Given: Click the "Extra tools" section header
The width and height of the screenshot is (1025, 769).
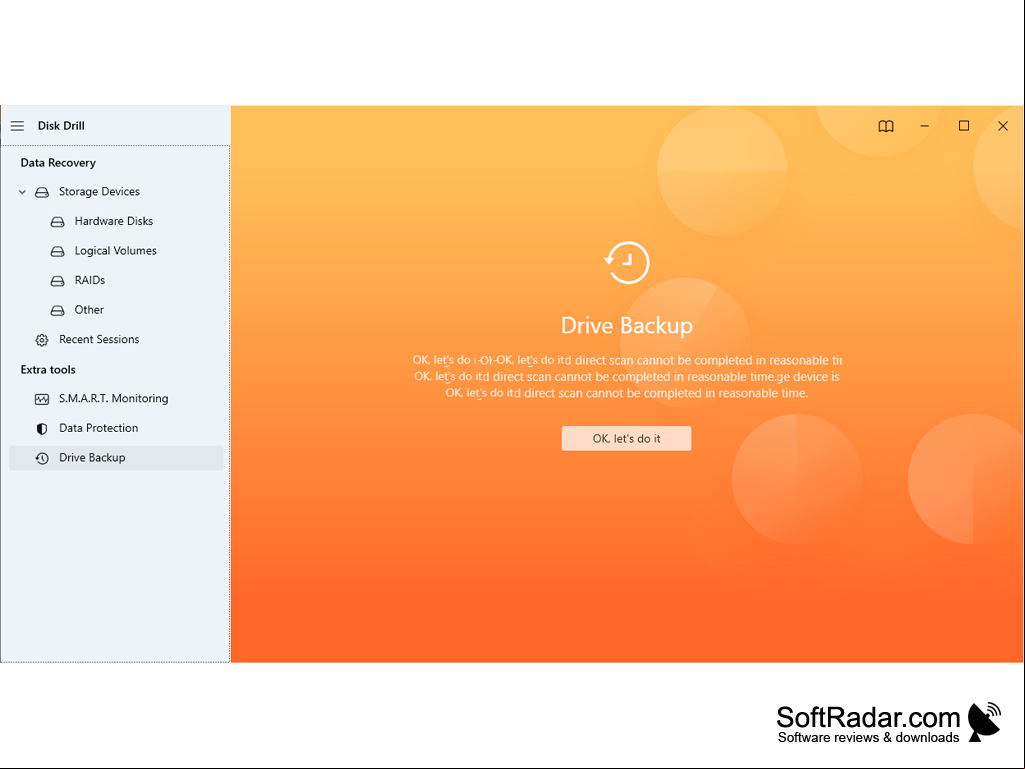Looking at the screenshot, I should tap(48, 369).
